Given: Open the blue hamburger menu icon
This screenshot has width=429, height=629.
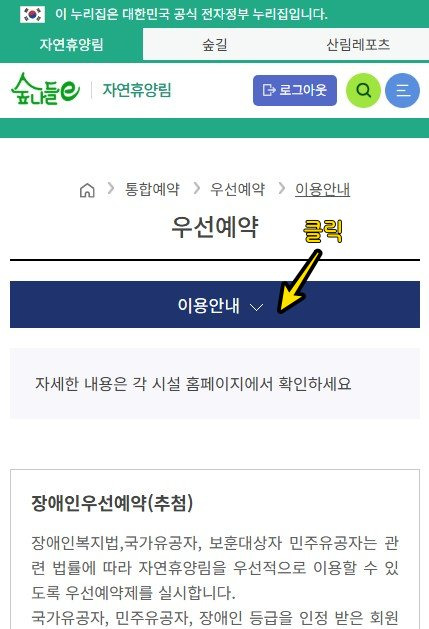Looking at the screenshot, I should tap(403, 90).
